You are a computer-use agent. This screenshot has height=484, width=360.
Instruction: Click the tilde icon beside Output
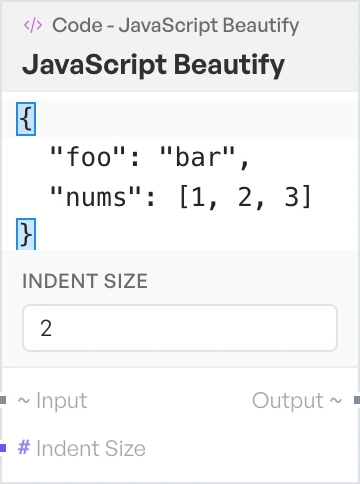(336, 400)
